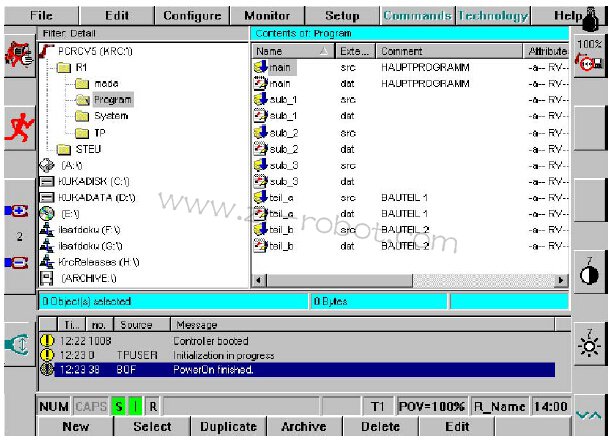The image size is (616, 443).
Task: Expand the STEU folder node
Action: tap(87, 149)
